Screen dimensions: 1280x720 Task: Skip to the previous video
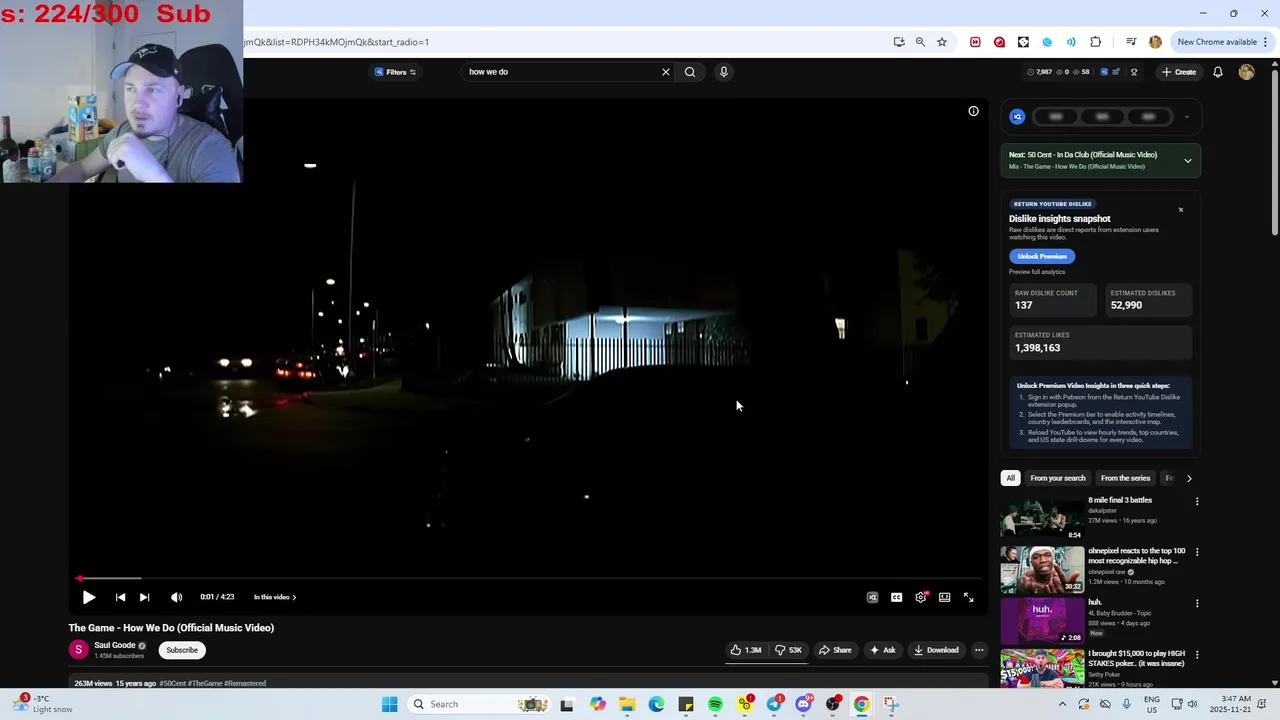[120, 597]
